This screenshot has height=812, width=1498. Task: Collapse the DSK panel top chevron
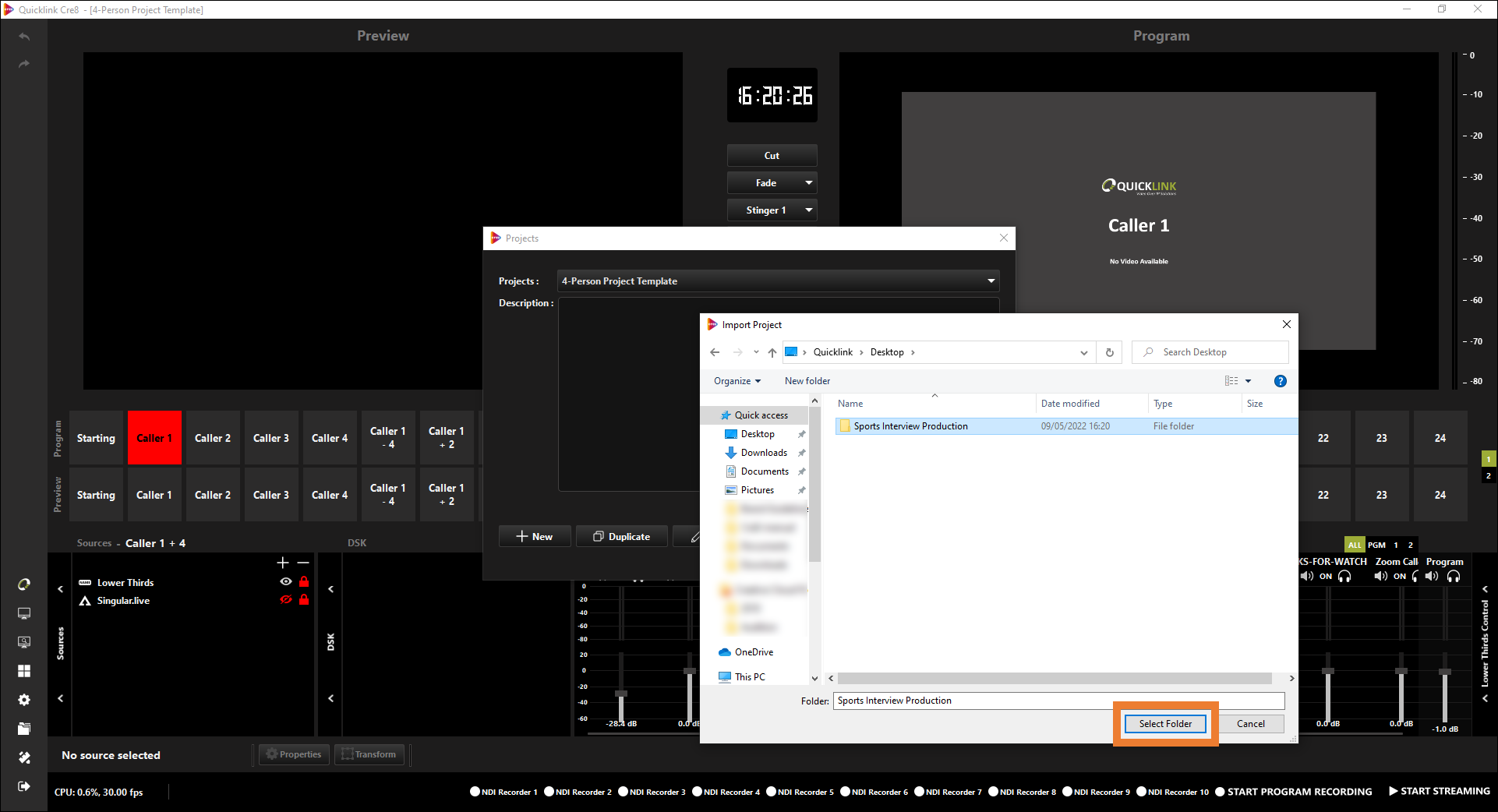pos(331,589)
